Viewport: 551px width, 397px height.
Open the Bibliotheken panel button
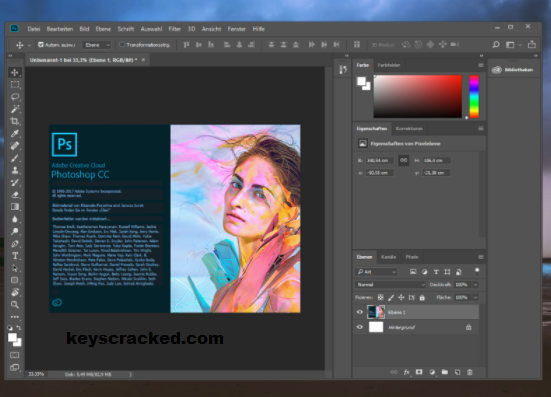513,70
